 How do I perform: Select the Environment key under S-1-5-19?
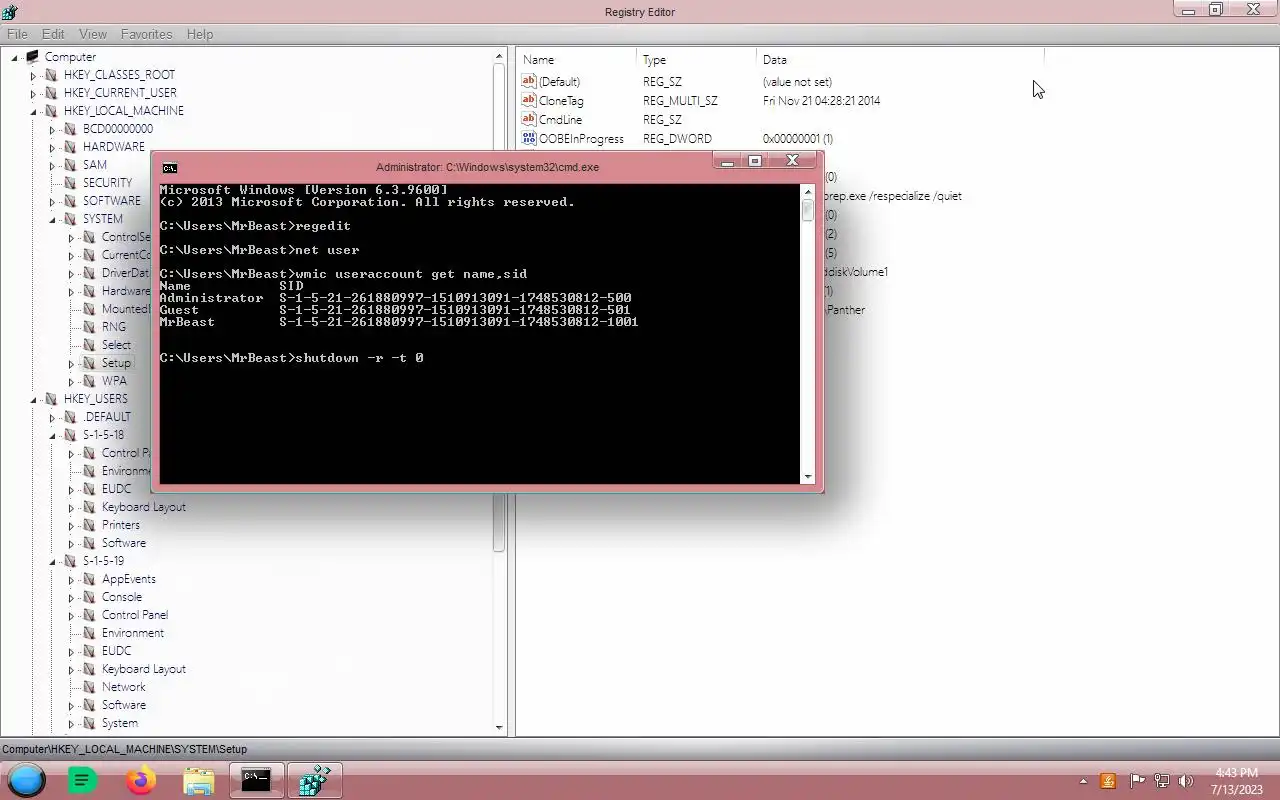[x=132, y=633]
